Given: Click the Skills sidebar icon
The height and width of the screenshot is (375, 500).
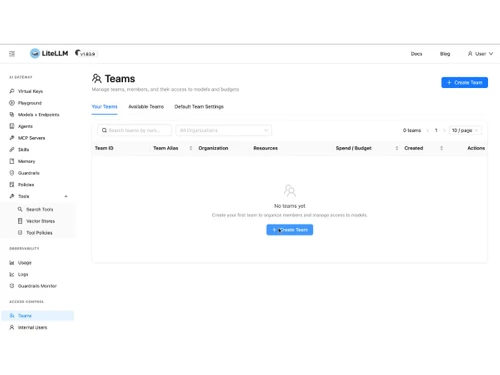Looking at the screenshot, I should [12, 149].
